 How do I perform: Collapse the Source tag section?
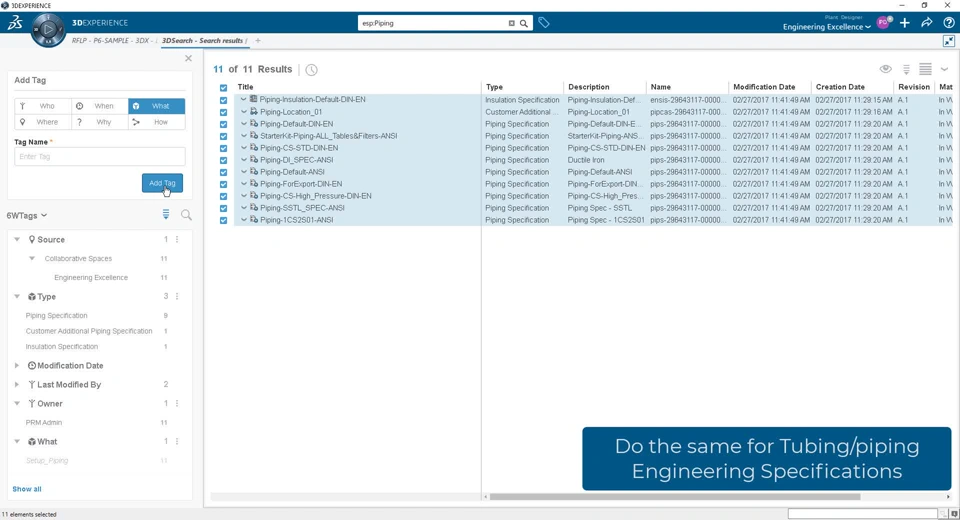17,240
